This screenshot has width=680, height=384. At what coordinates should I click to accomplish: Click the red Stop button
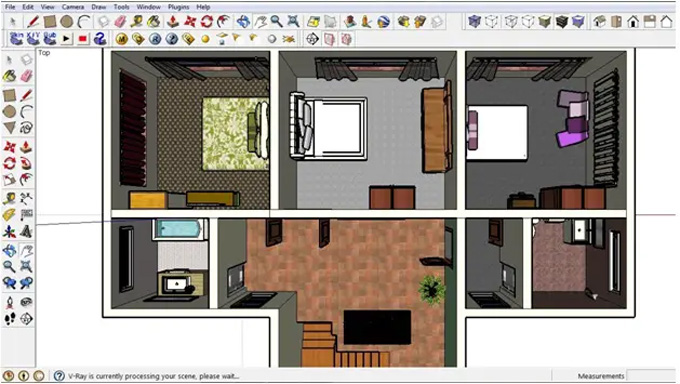coord(82,39)
